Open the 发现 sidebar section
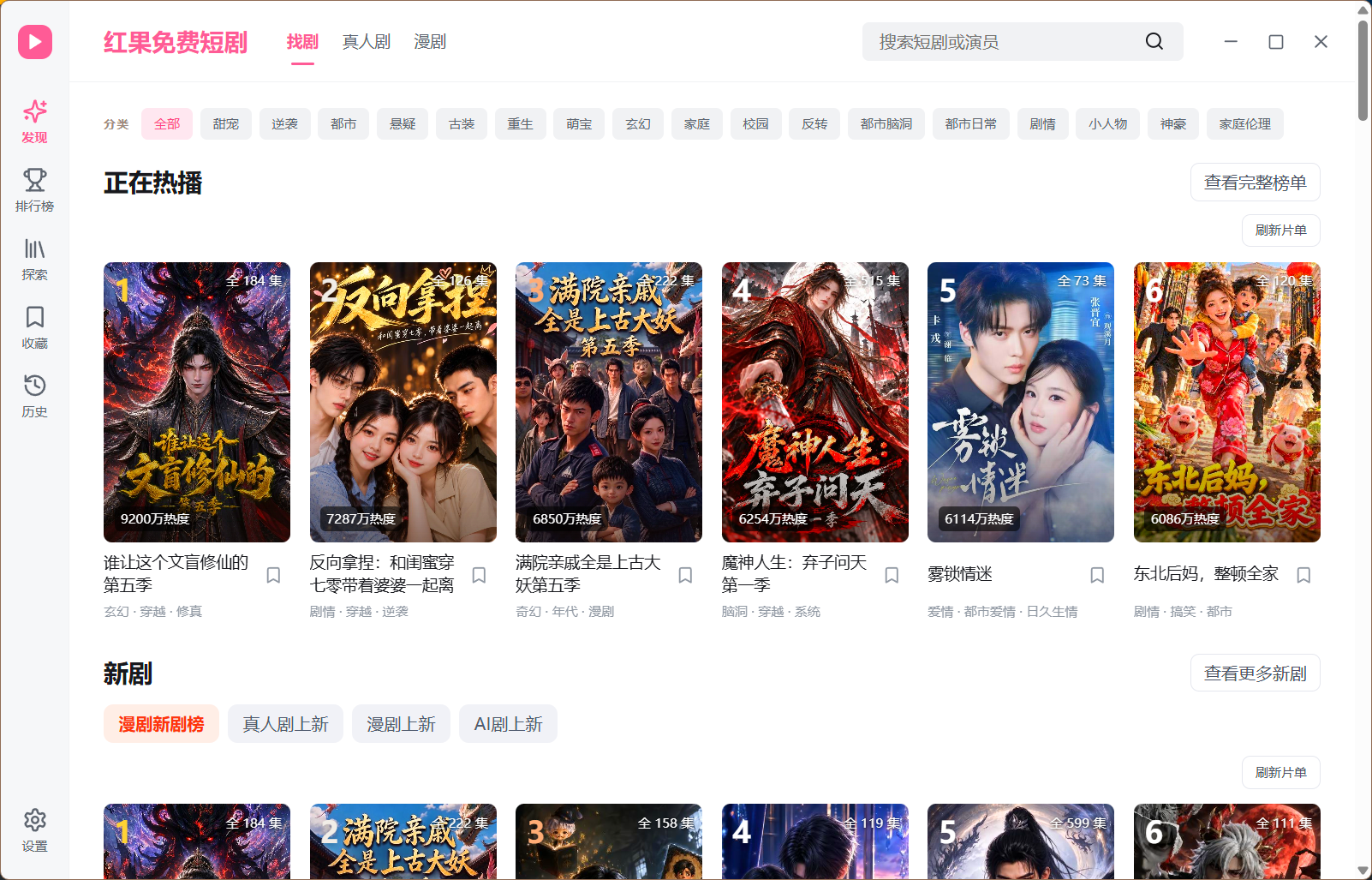Screen dimensions: 1372x880 [35, 122]
